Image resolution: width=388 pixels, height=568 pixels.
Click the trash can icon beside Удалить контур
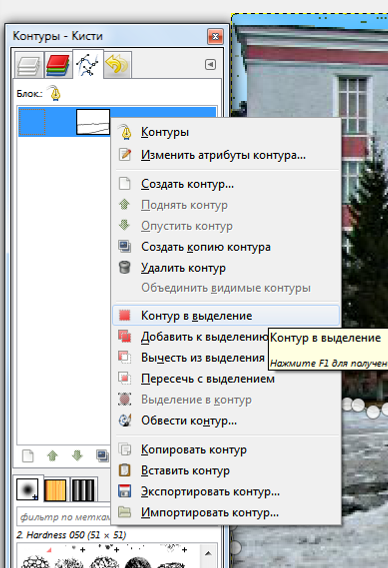point(125,268)
